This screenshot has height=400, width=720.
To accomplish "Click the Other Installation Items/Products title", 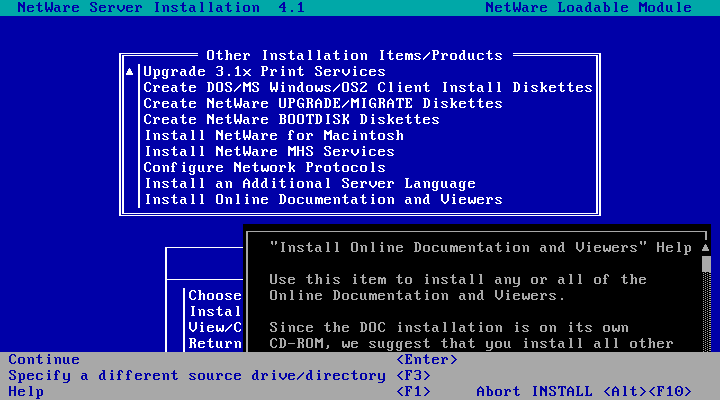I will 354,56.
